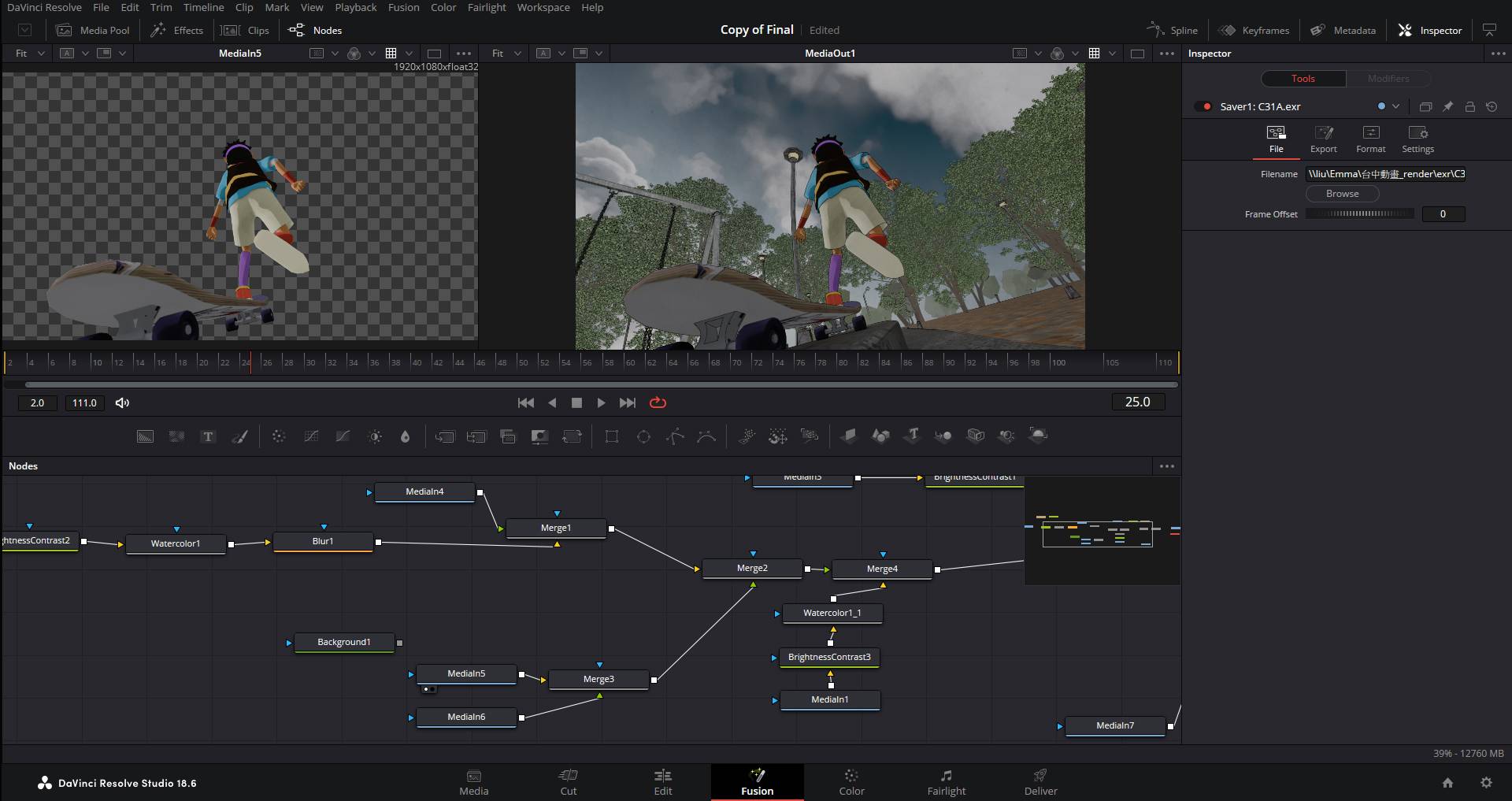This screenshot has width=1512, height=801.
Task: Open Saver1 color tag dropdown arrow
Action: coord(1395,106)
